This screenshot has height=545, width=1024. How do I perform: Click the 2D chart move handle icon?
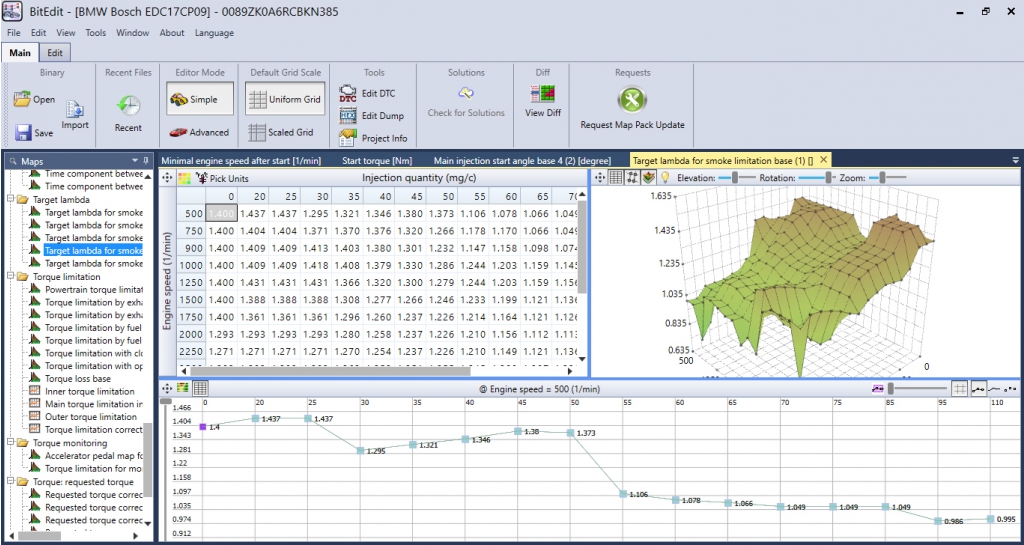pyautogui.click(x=167, y=388)
